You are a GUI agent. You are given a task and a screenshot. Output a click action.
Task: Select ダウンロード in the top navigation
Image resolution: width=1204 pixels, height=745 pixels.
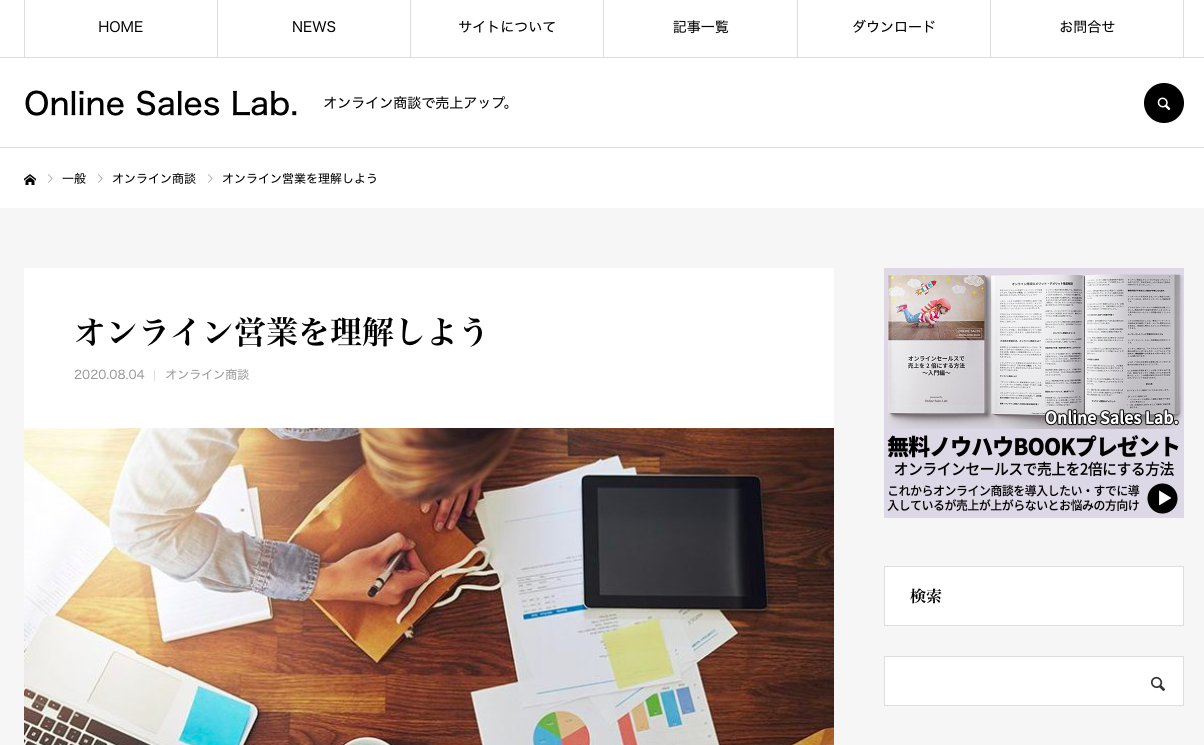point(894,28)
